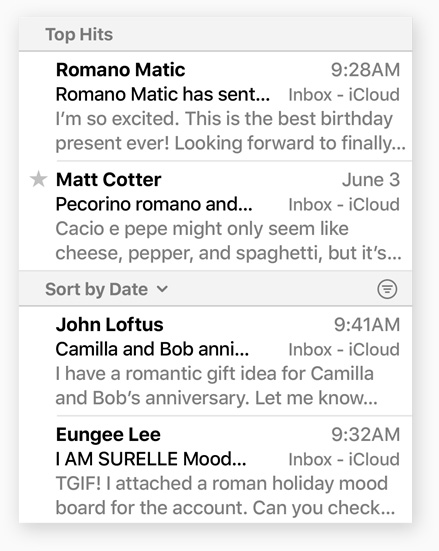439x551 pixels.
Task: Click the filter icon beside Sort by Date
Action: coord(387,289)
